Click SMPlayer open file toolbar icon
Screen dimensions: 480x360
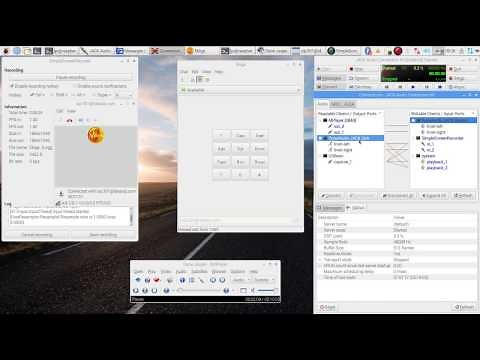tap(138, 280)
